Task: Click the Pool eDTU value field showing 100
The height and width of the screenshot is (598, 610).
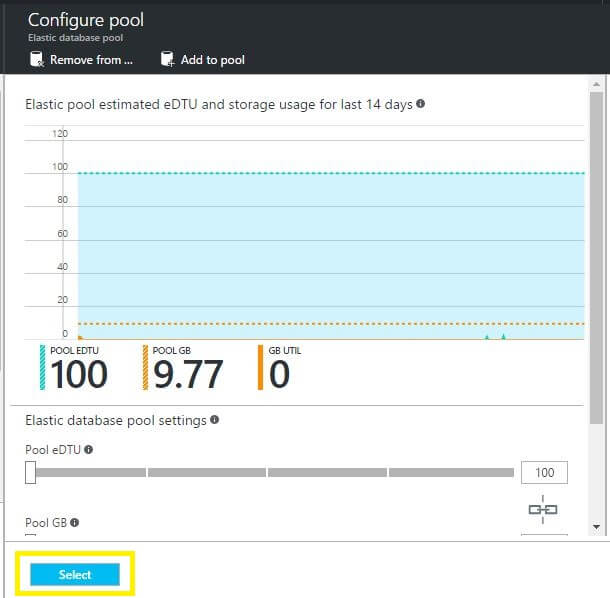Action: [544, 472]
